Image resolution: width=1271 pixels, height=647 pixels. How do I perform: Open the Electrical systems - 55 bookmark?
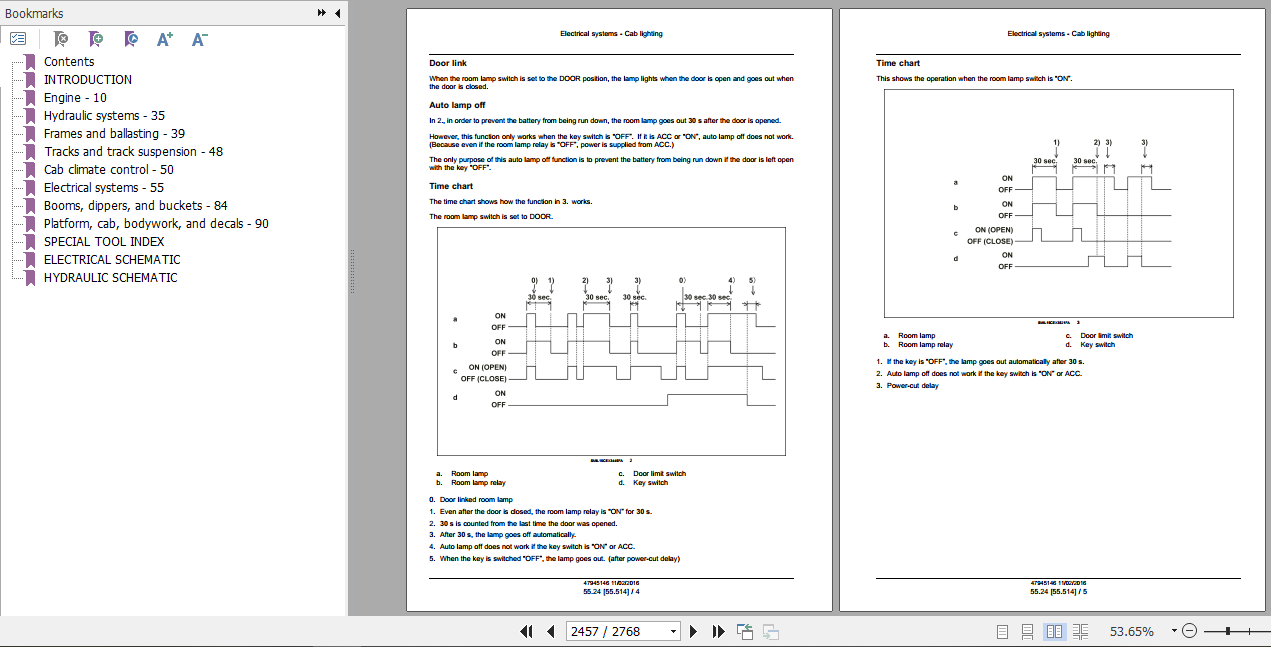(x=104, y=187)
